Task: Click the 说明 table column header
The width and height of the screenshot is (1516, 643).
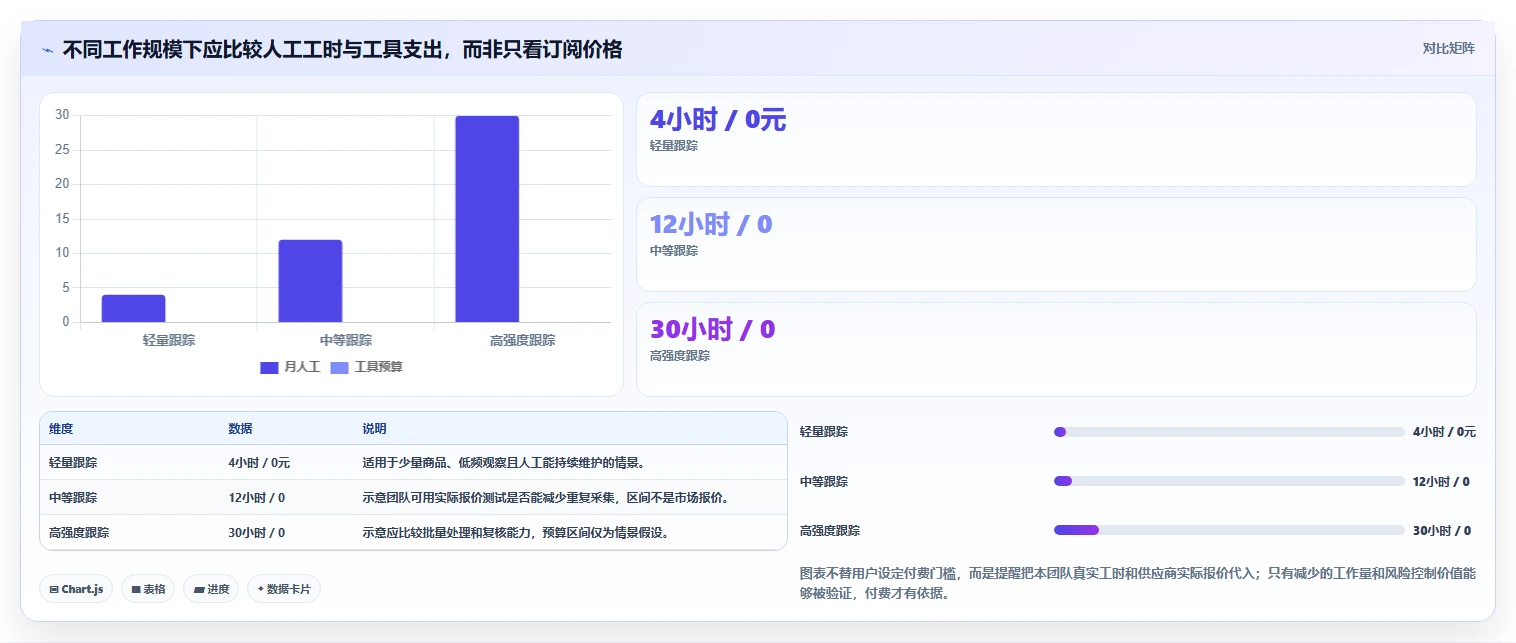Action: (x=374, y=428)
